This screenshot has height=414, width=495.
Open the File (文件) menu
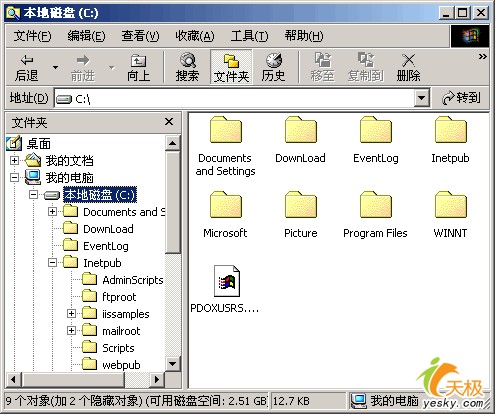click(x=32, y=36)
